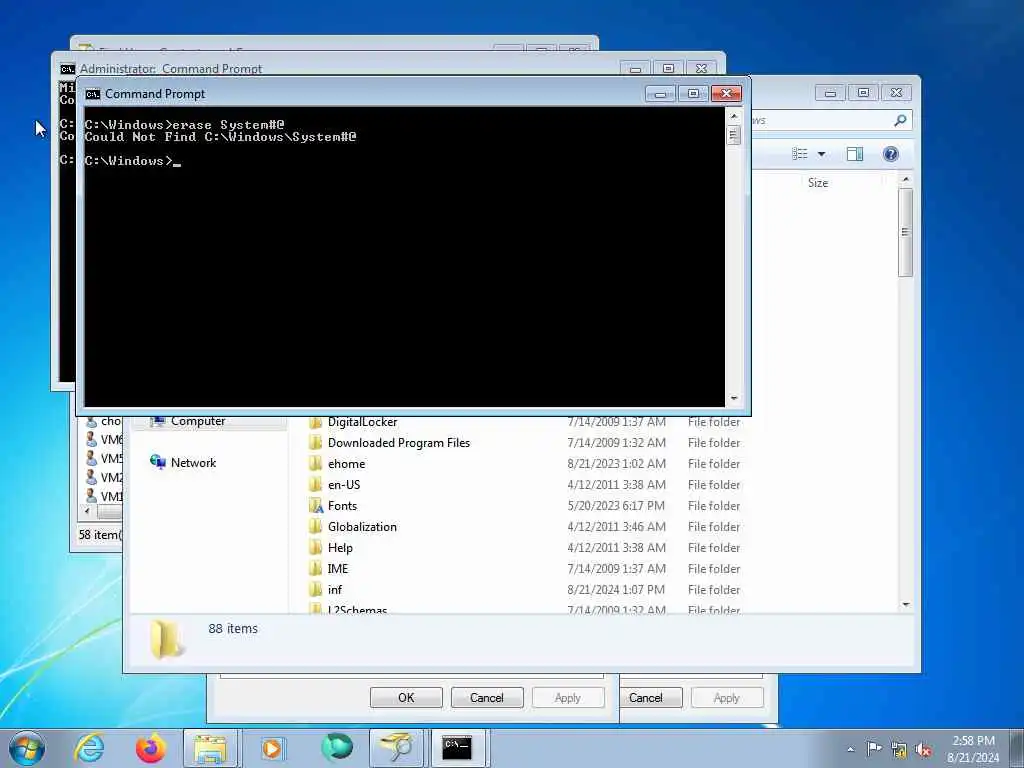Screen dimensions: 1024x768
Task: Click VM5 user entry in back window
Action: point(104,458)
